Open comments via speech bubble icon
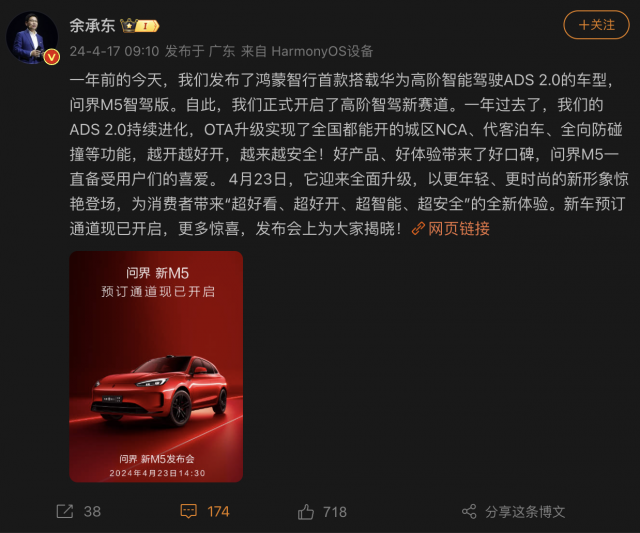The image size is (640, 533). pos(189,511)
